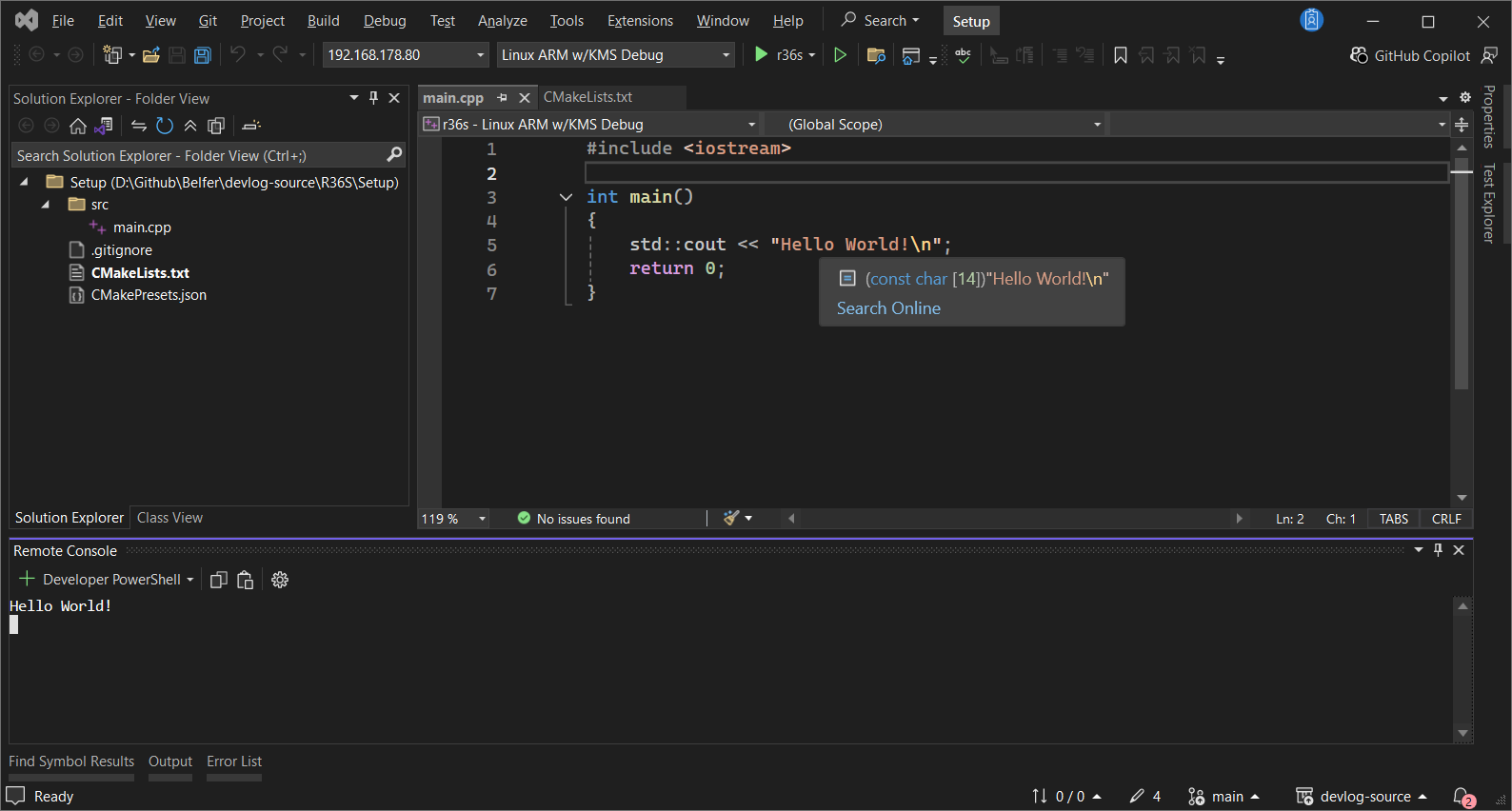This screenshot has width=1512, height=811.
Task: Click the editor vertical scrollbar thumb
Action: point(1462,272)
